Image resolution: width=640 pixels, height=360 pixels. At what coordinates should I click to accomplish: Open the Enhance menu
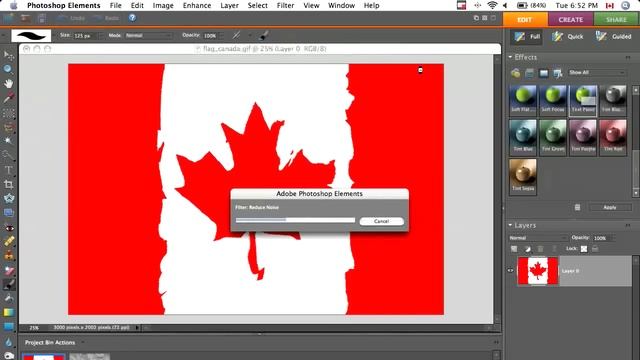click(x=197, y=5)
